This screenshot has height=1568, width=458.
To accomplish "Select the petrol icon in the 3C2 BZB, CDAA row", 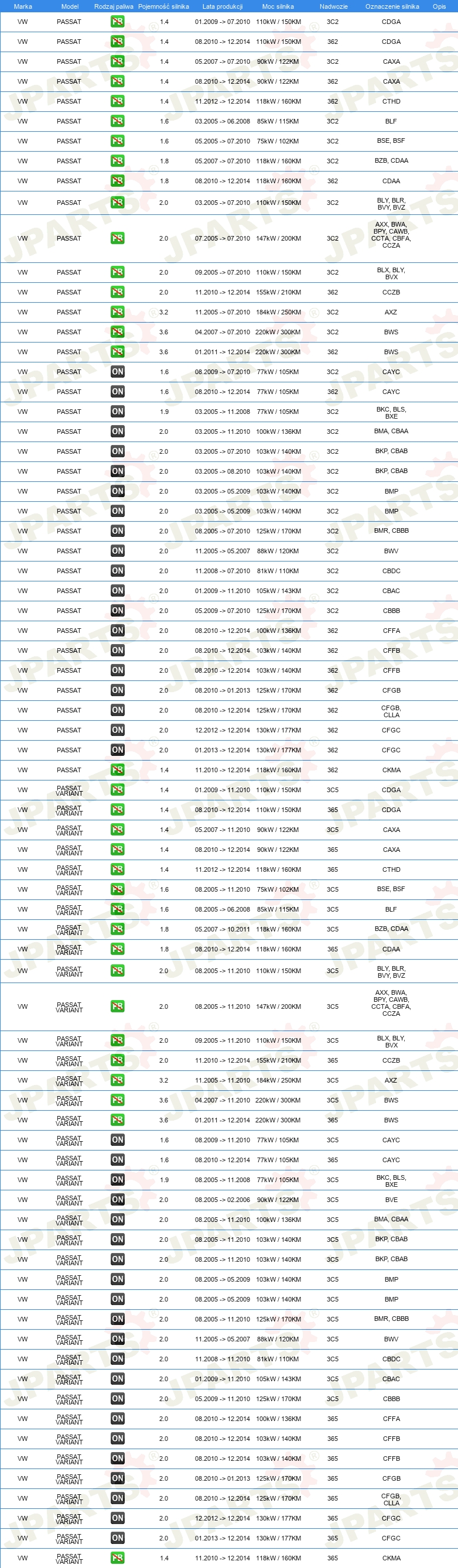I will 118,160.
